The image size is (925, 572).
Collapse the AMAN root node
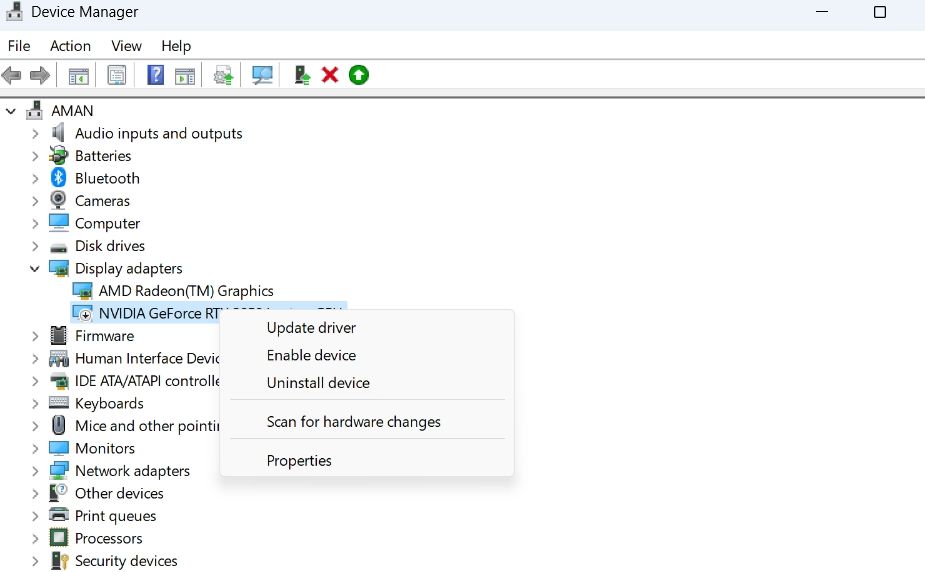[11, 110]
